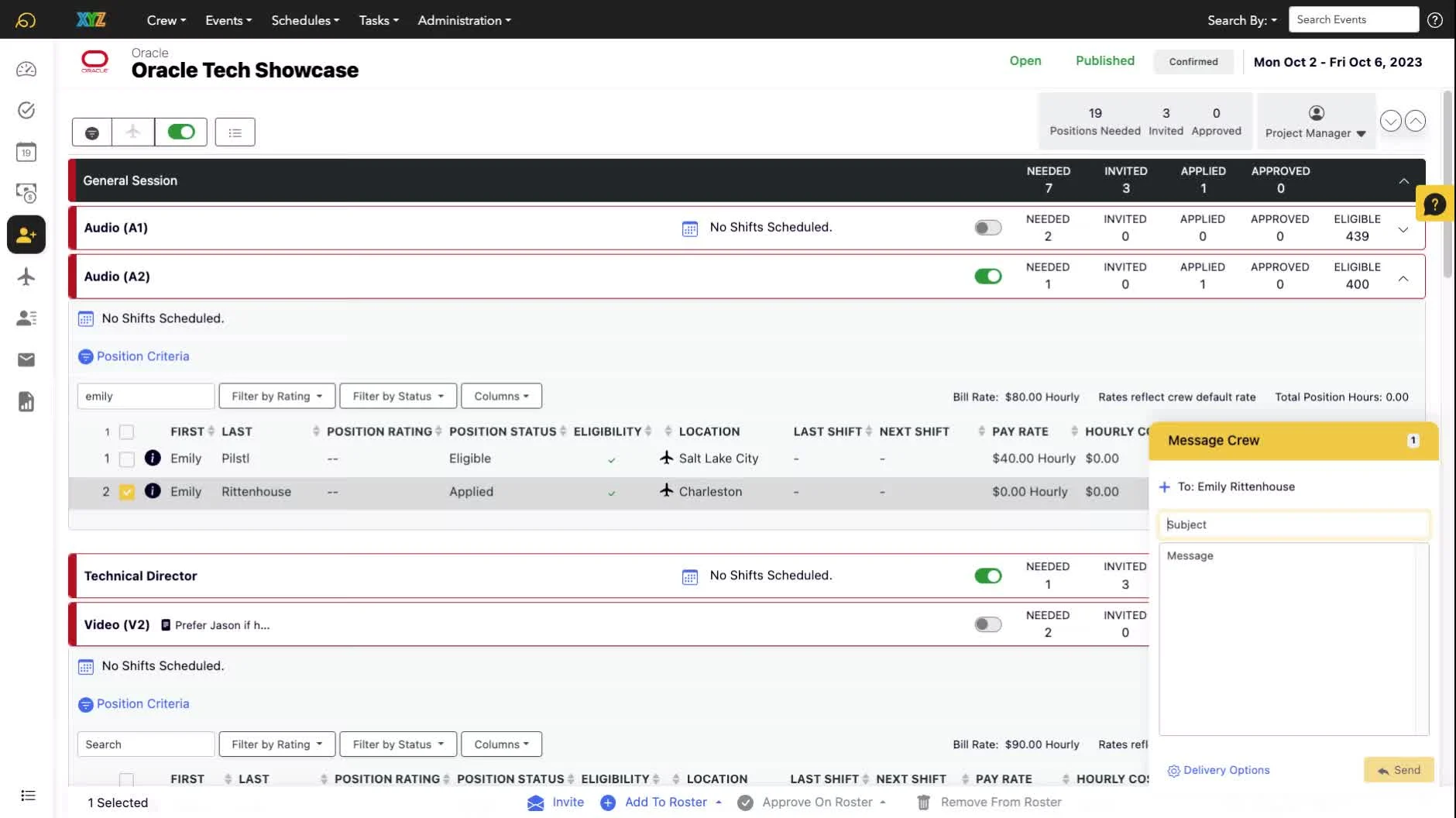The image size is (1456, 818).
Task: Click the filter icon in the toolbar
Action: (92, 132)
